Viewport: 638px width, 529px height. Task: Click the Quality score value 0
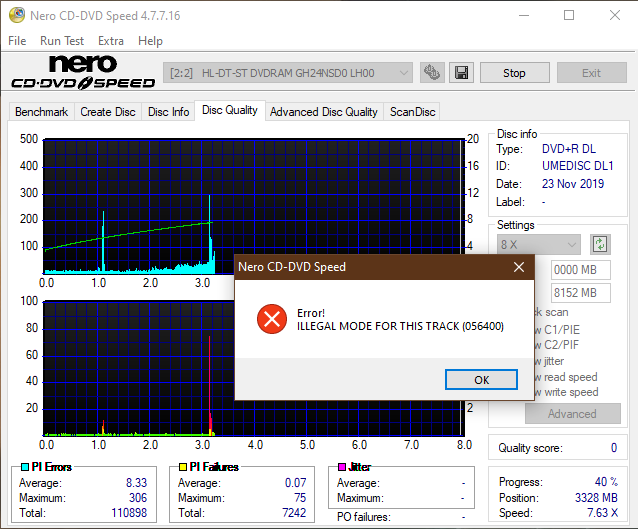coord(614,448)
